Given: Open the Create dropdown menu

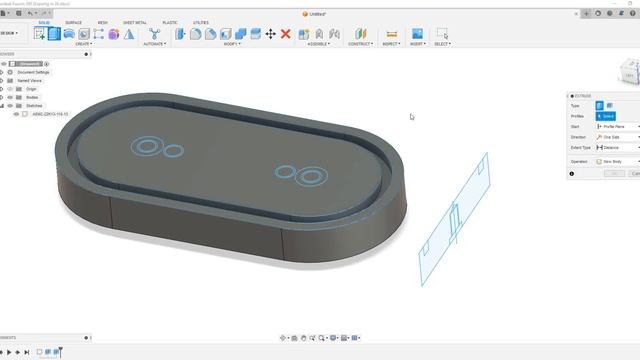Looking at the screenshot, I should coord(84,44).
